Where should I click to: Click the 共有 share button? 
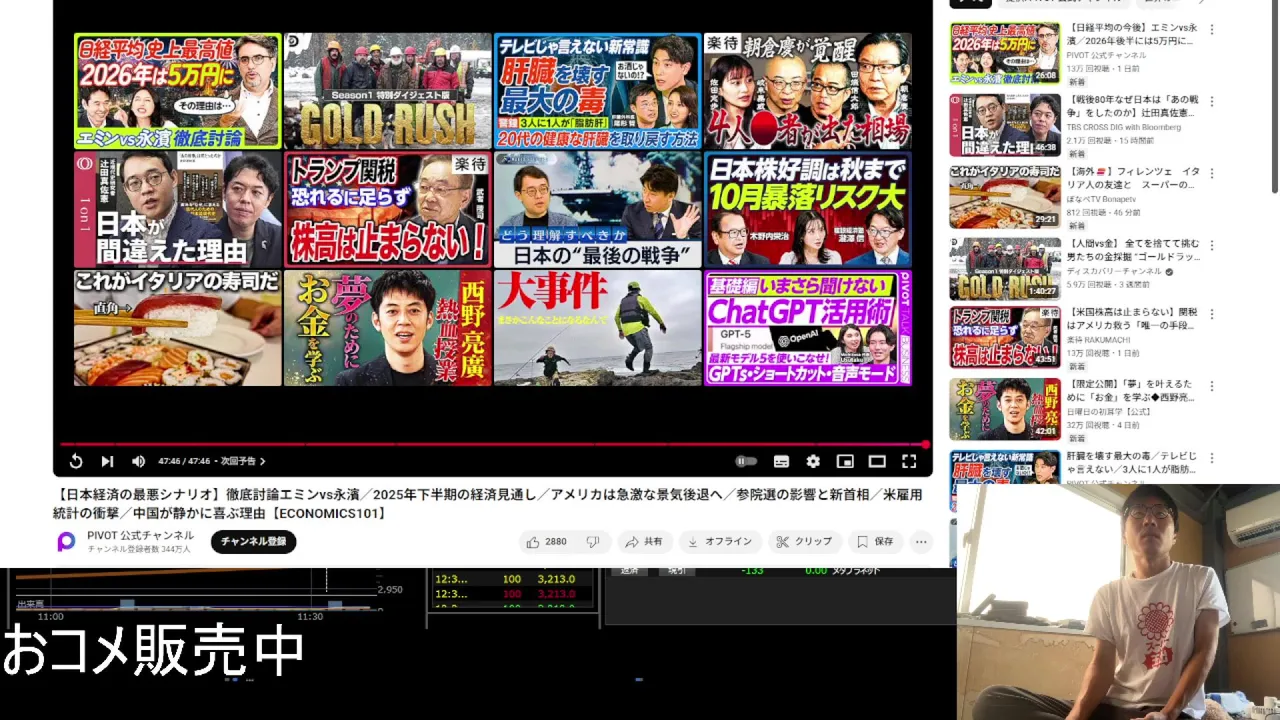(x=644, y=542)
